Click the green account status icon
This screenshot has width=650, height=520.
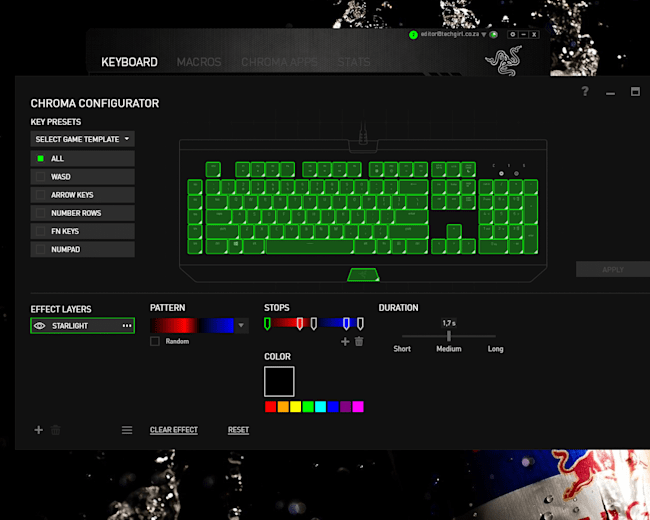pyautogui.click(x=413, y=35)
